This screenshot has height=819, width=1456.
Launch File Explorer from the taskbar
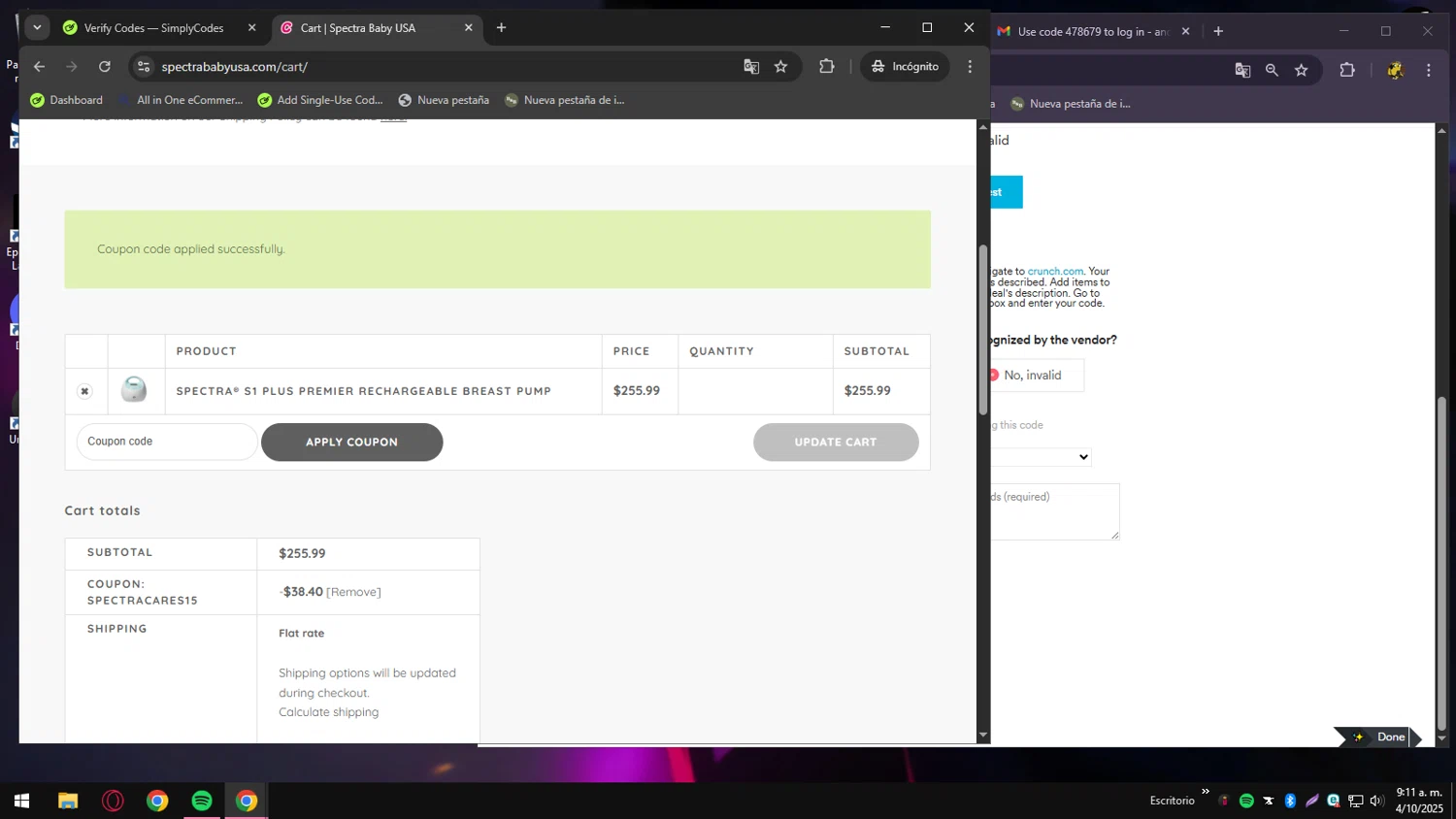pos(67,801)
